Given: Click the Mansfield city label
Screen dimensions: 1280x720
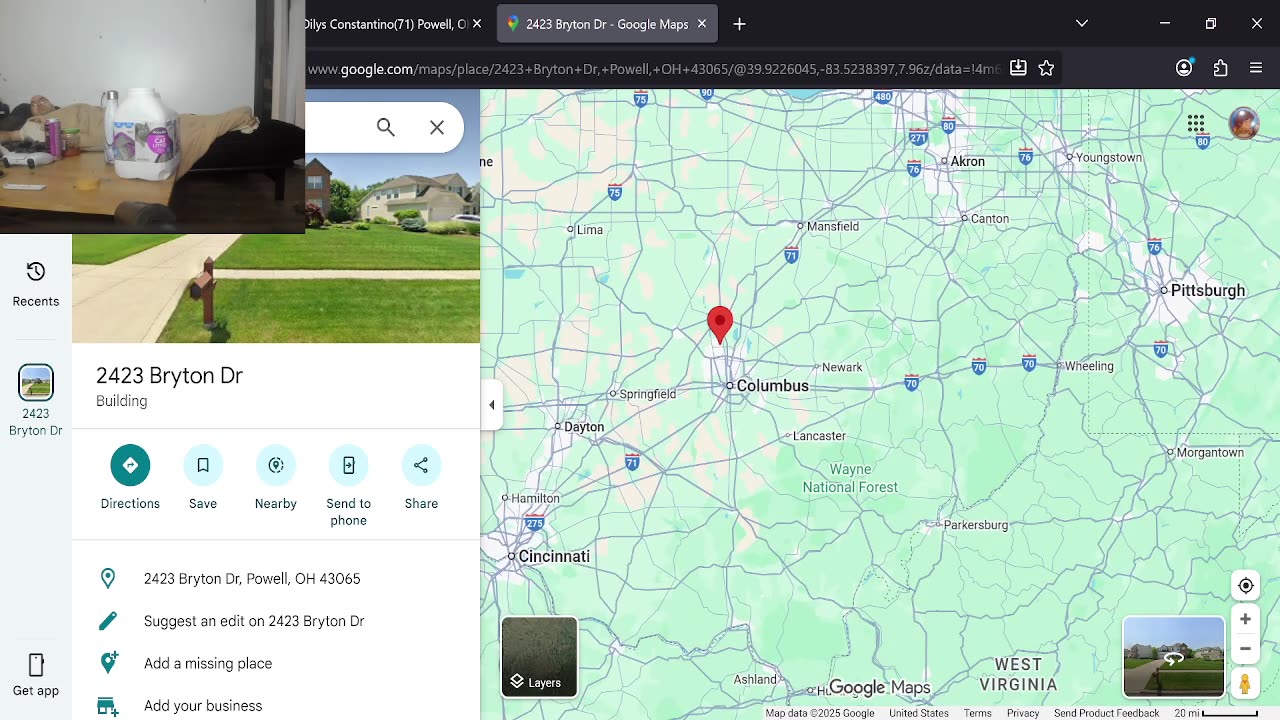Looking at the screenshot, I should (833, 227).
